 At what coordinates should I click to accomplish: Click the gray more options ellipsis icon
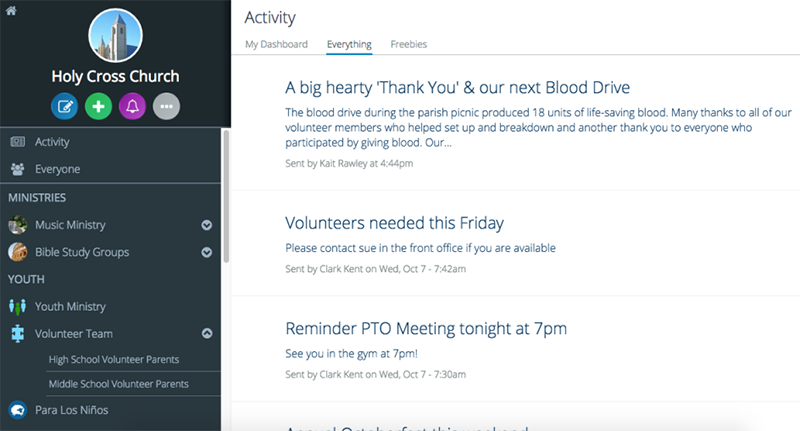[167, 105]
